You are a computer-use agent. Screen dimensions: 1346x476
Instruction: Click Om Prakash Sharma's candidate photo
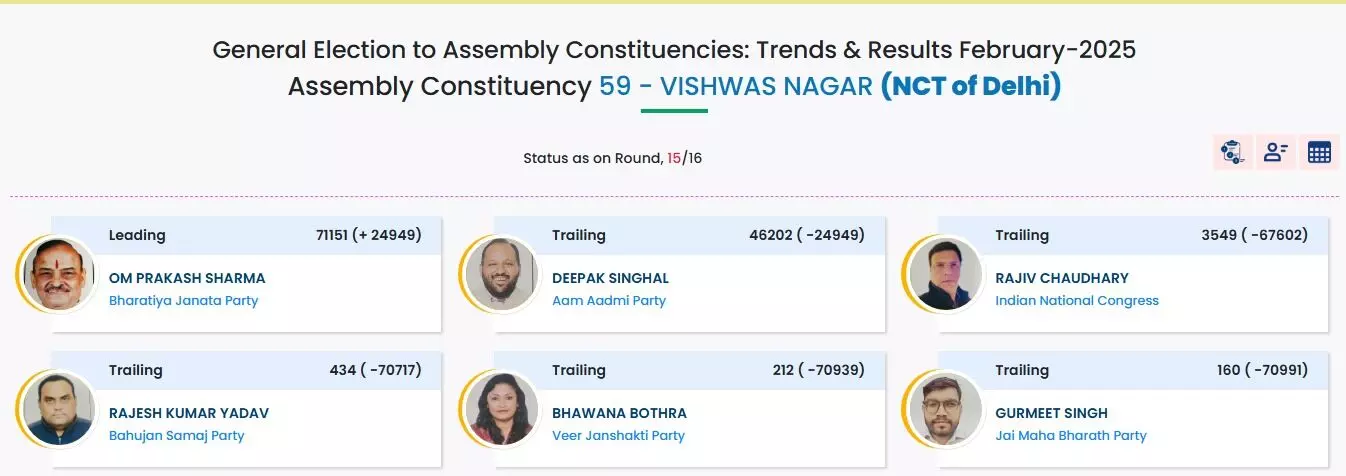coord(56,274)
